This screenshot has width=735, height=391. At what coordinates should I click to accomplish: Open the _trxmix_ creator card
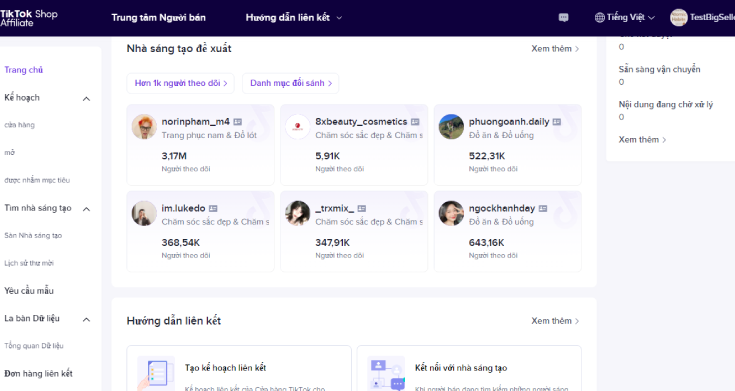point(354,231)
